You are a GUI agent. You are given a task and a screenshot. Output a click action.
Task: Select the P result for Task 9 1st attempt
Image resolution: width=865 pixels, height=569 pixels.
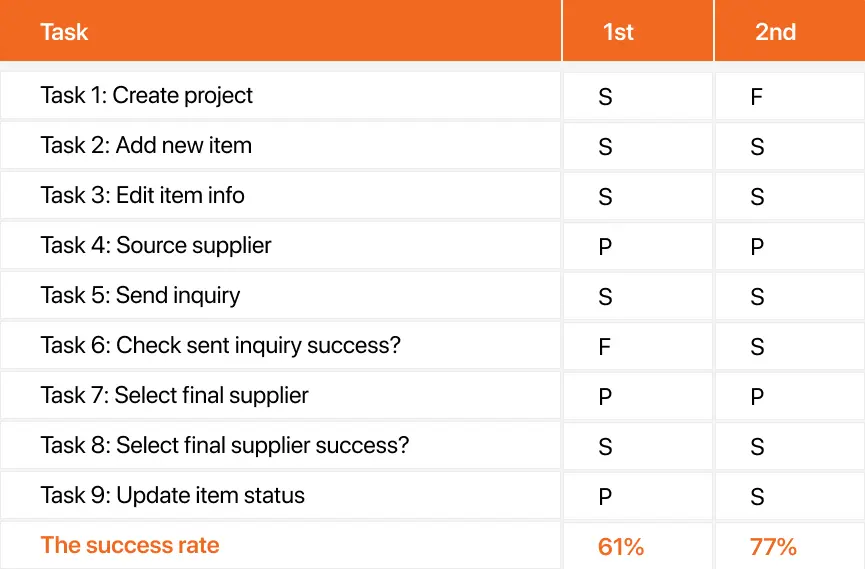click(605, 497)
